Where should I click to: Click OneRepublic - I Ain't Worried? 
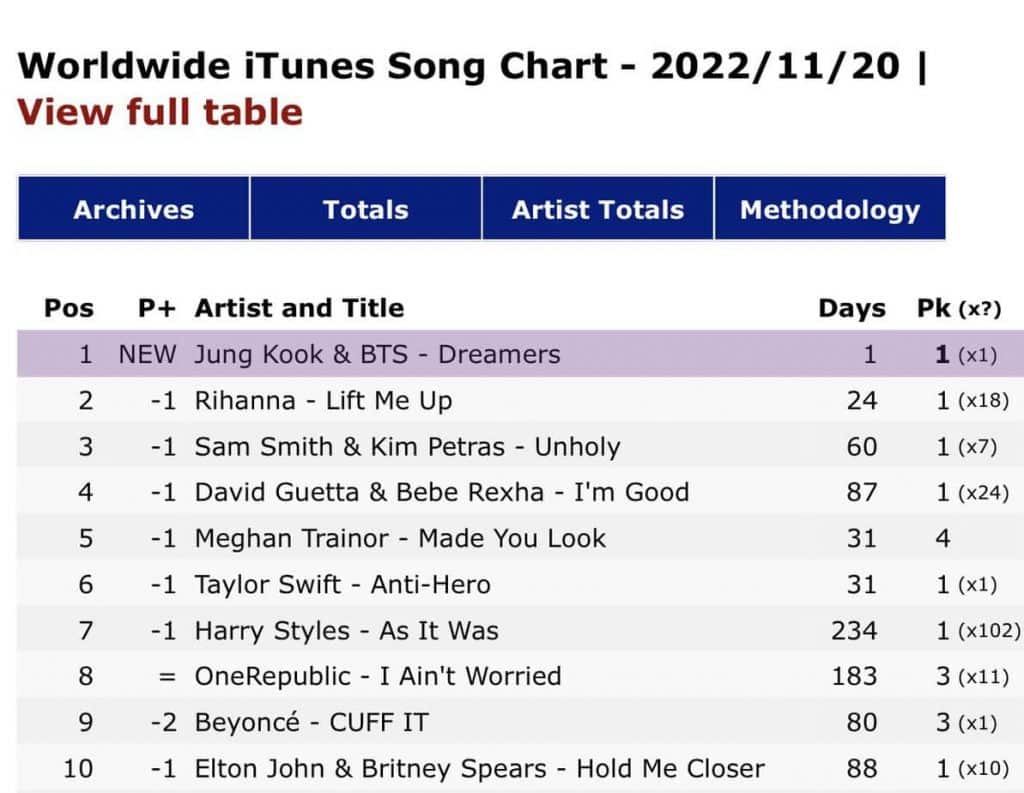point(377,676)
